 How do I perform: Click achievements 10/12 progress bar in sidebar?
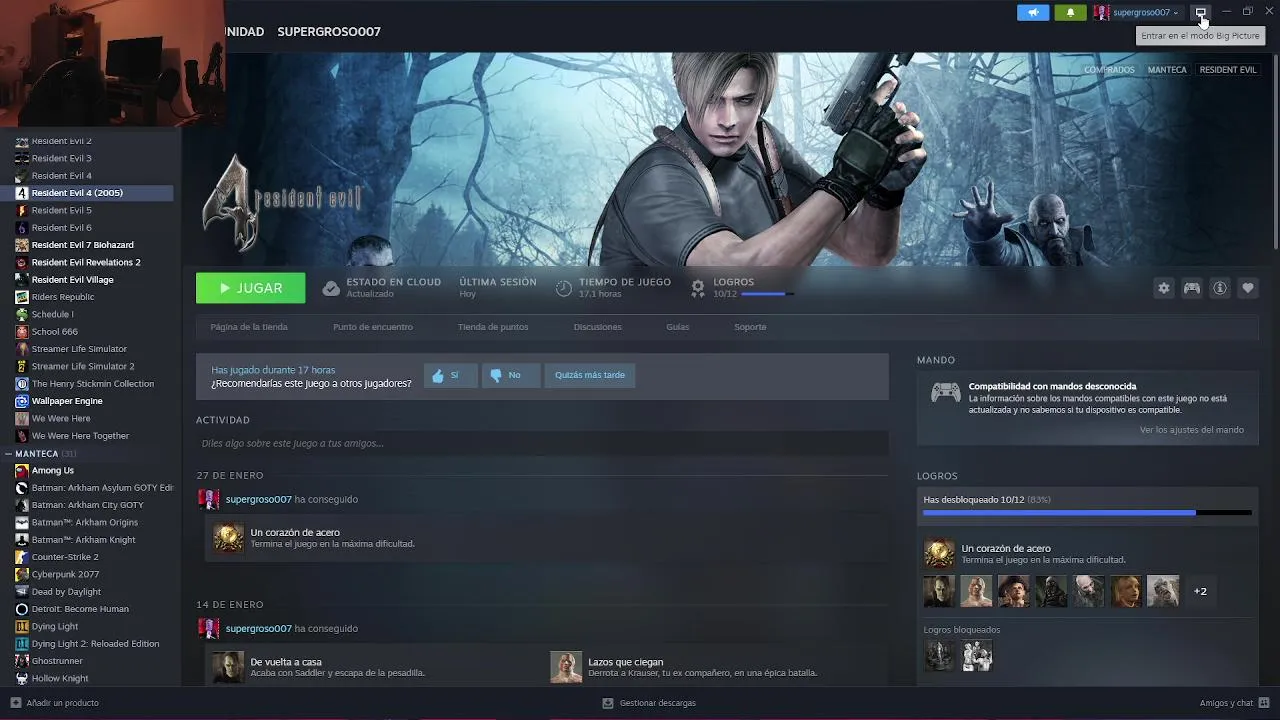1087,513
